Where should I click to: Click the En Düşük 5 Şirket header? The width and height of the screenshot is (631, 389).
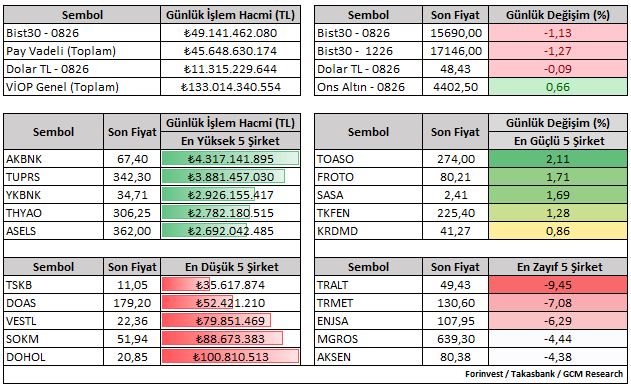(230, 267)
